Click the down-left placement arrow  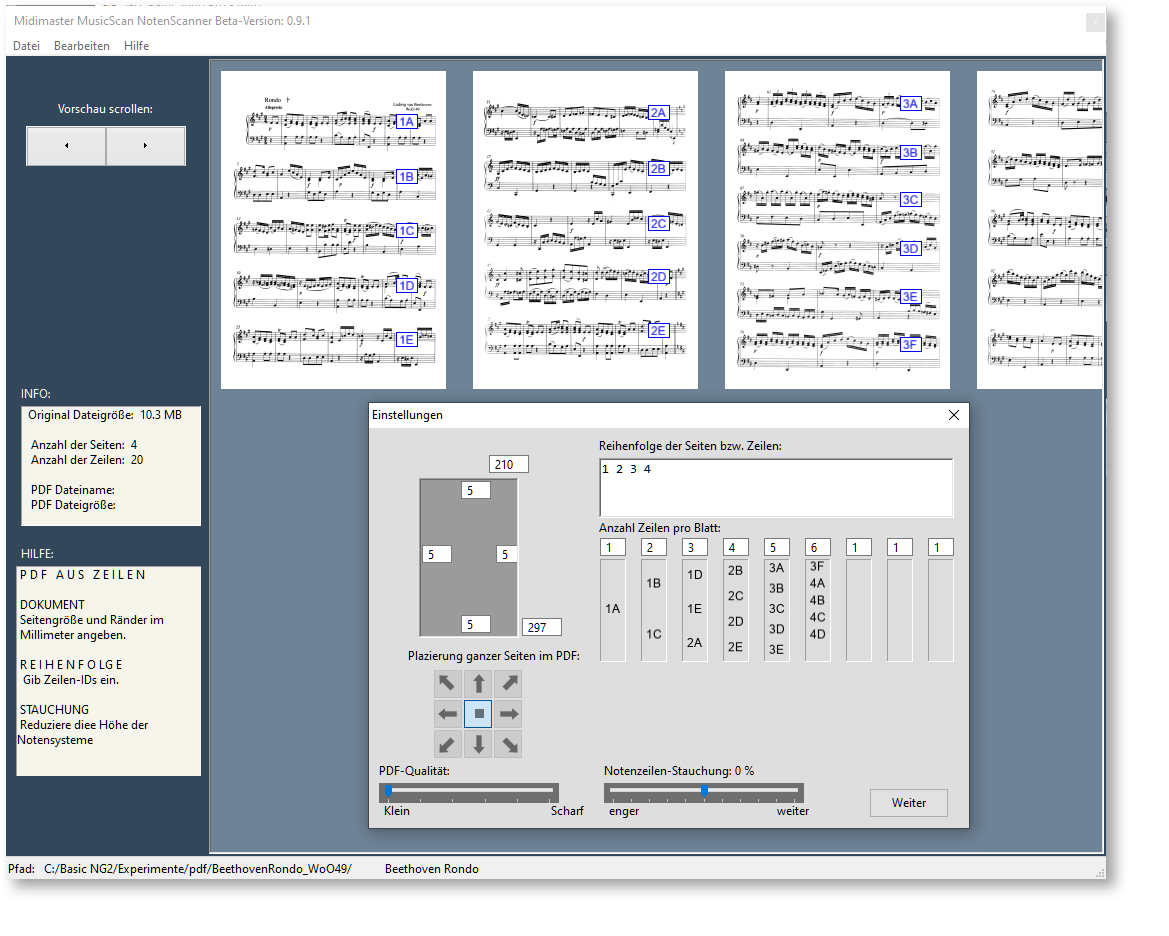pos(447,744)
